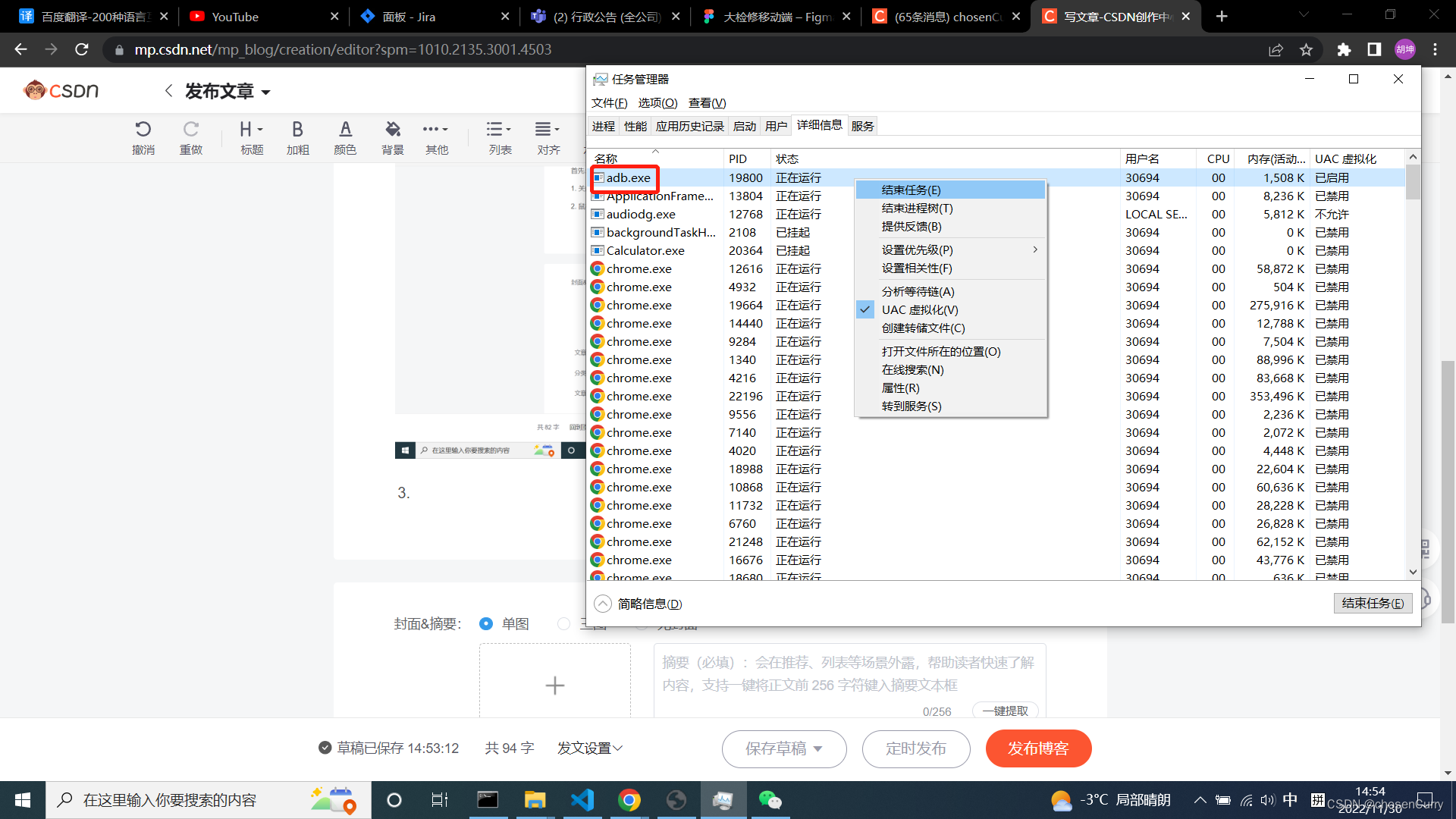Open the 保存草稿 dropdown arrow
This screenshot has width=1456, height=819.
(x=818, y=749)
